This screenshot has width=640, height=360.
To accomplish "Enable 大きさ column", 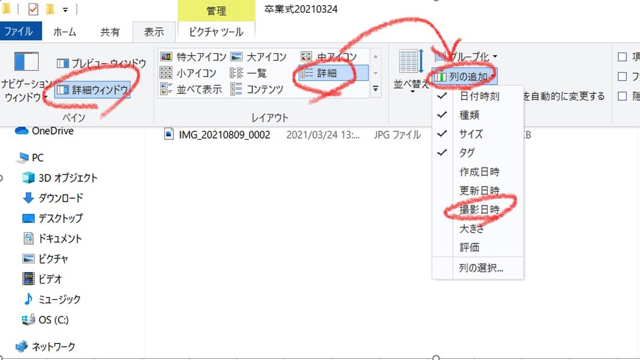I will tap(478, 229).
